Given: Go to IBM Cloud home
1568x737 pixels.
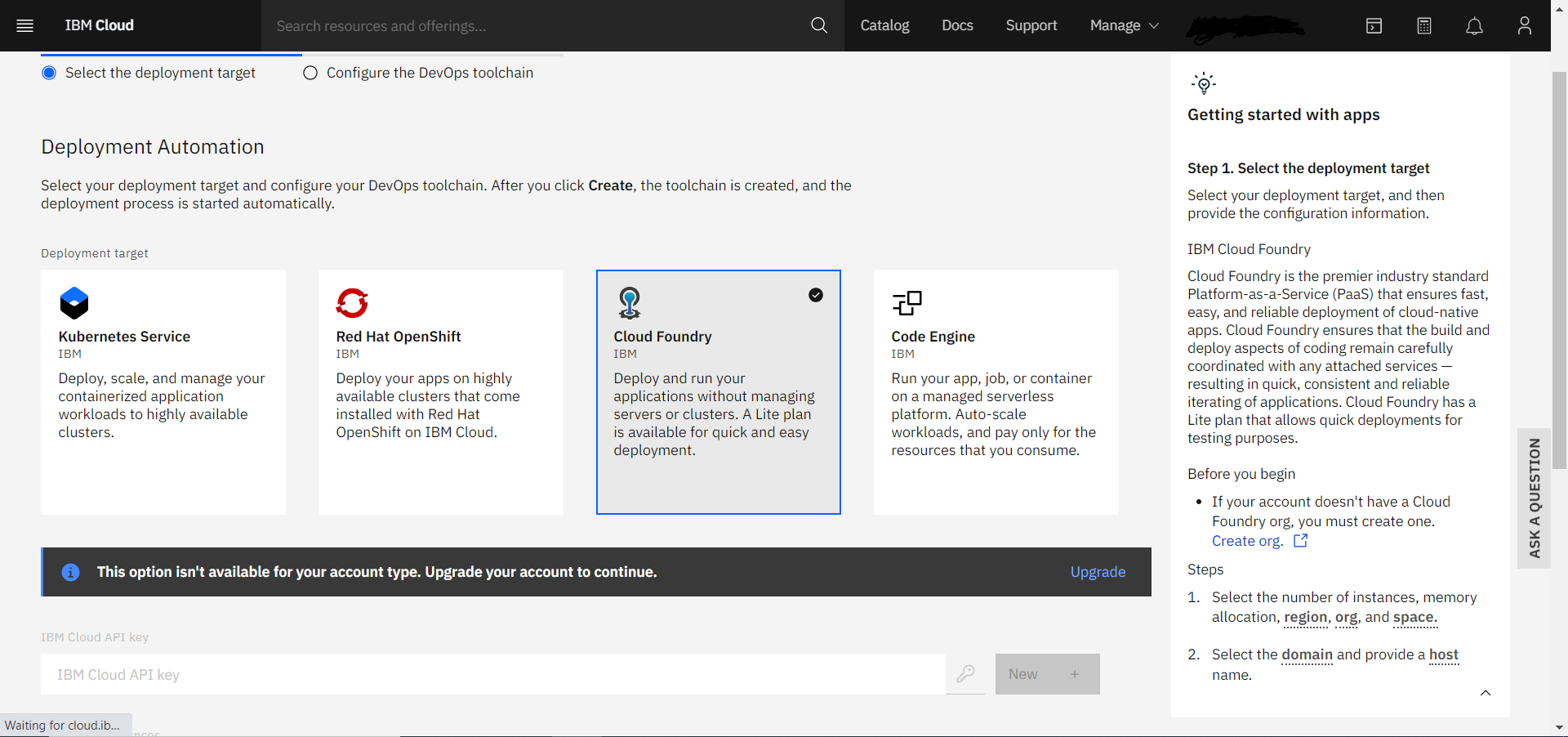Looking at the screenshot, I should click(x=100, y=25).
